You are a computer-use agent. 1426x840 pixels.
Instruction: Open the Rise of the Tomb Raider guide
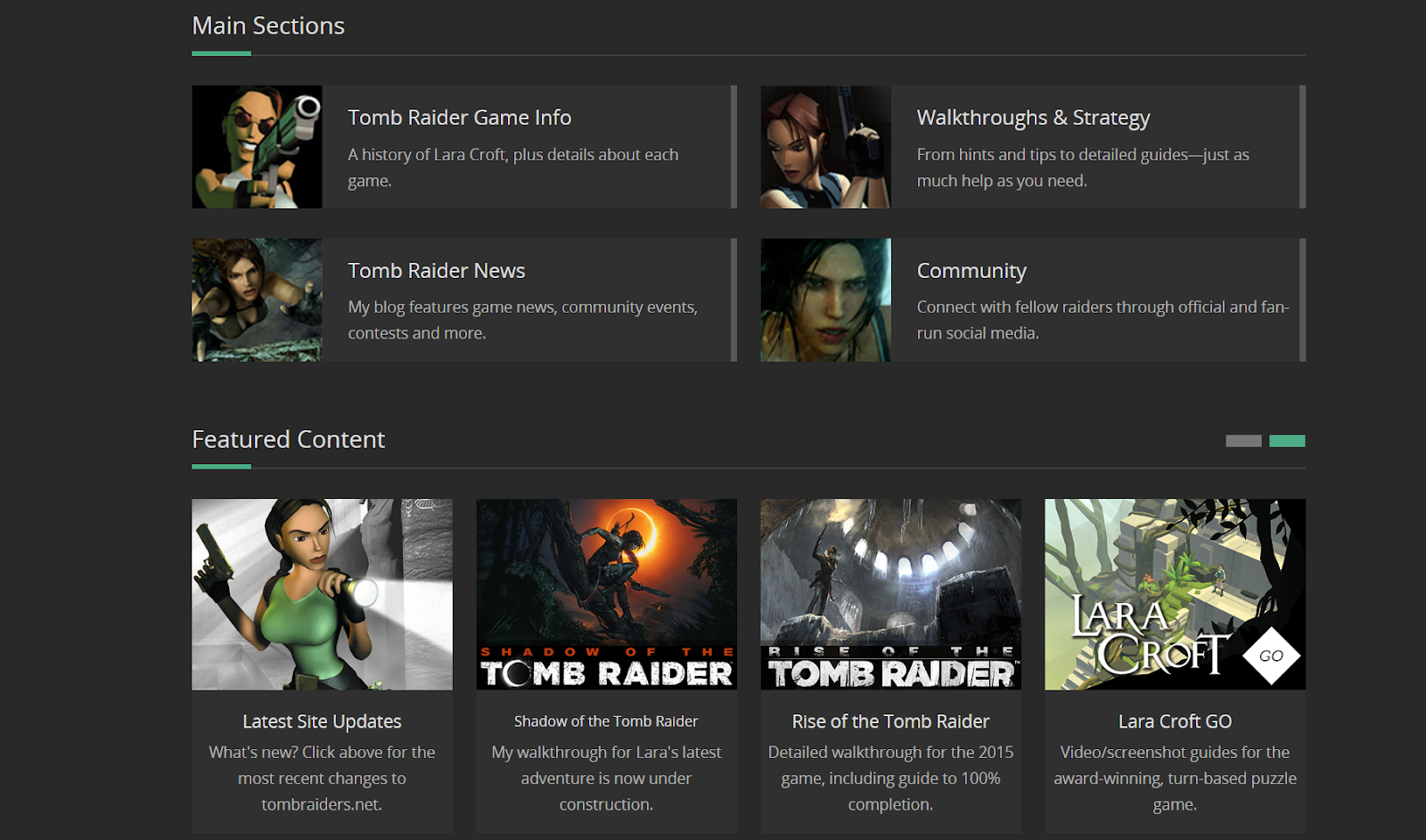click(x=890, y=721)
